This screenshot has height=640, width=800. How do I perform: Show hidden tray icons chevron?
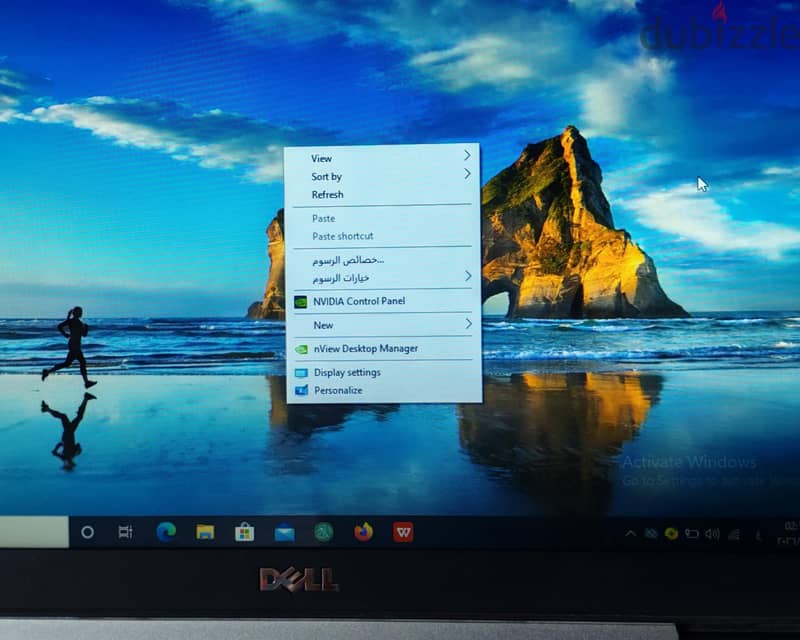[x=631, y=533]
